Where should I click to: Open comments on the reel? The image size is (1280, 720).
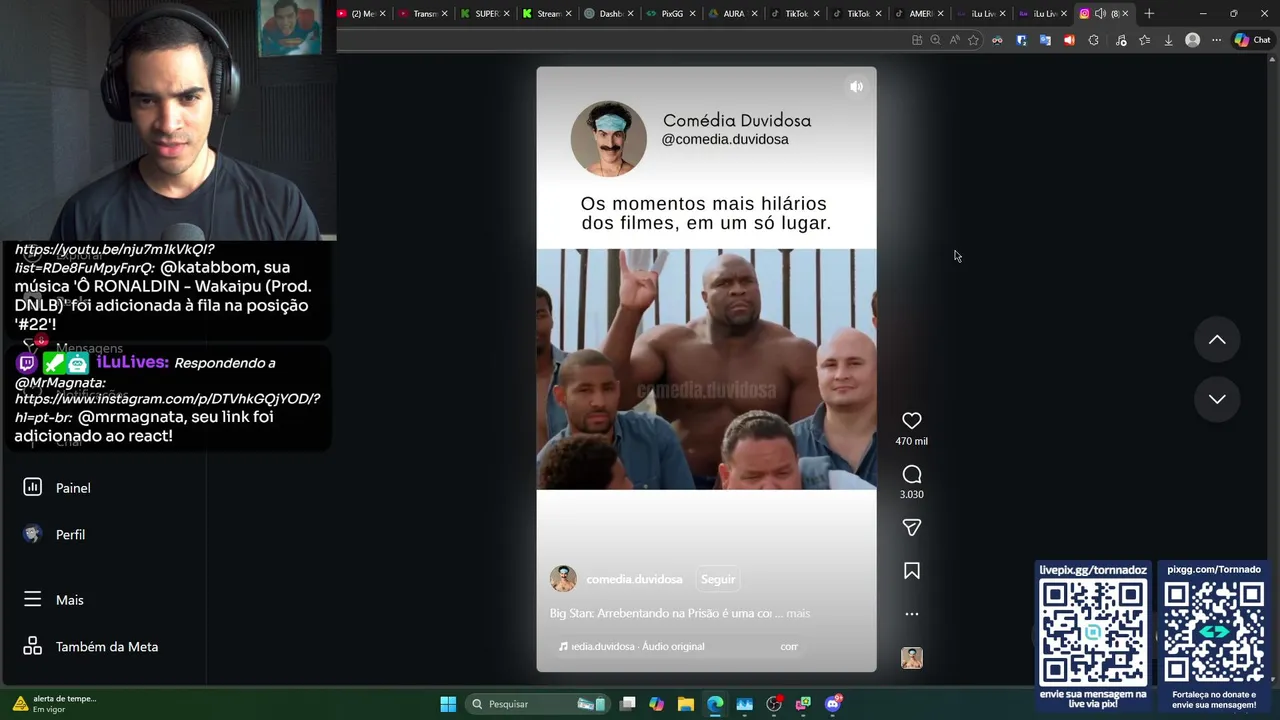click(911, 474)
